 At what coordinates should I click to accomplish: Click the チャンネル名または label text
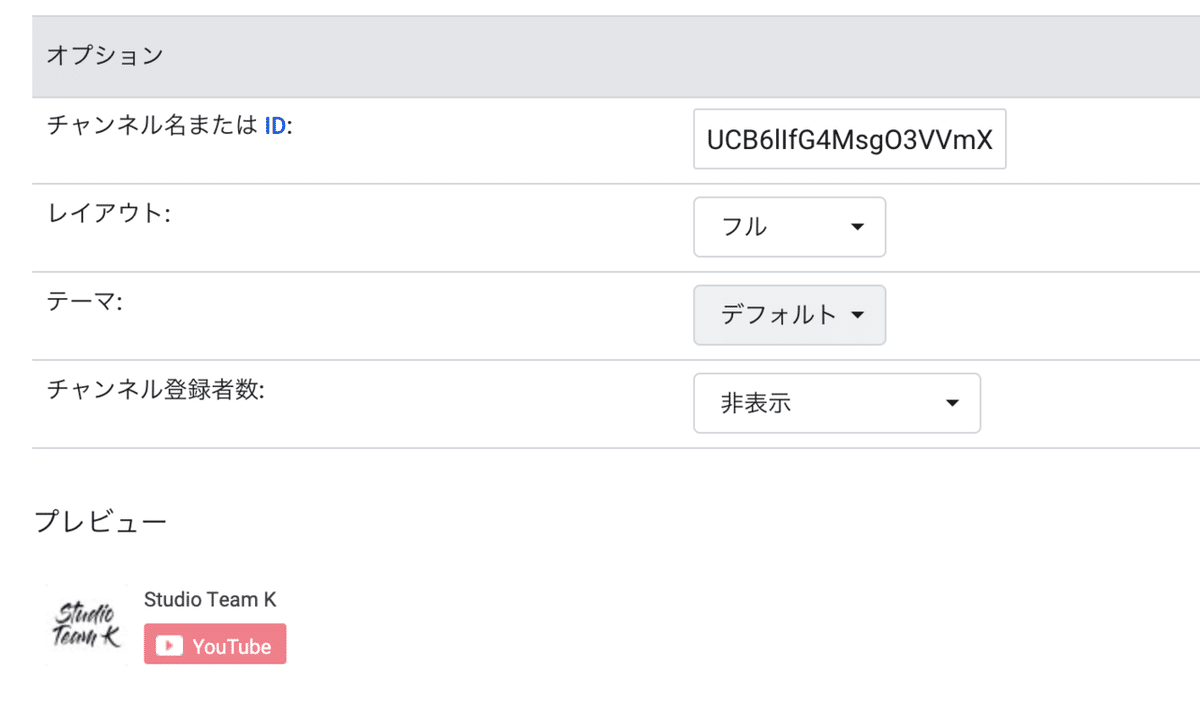[152, 127]
